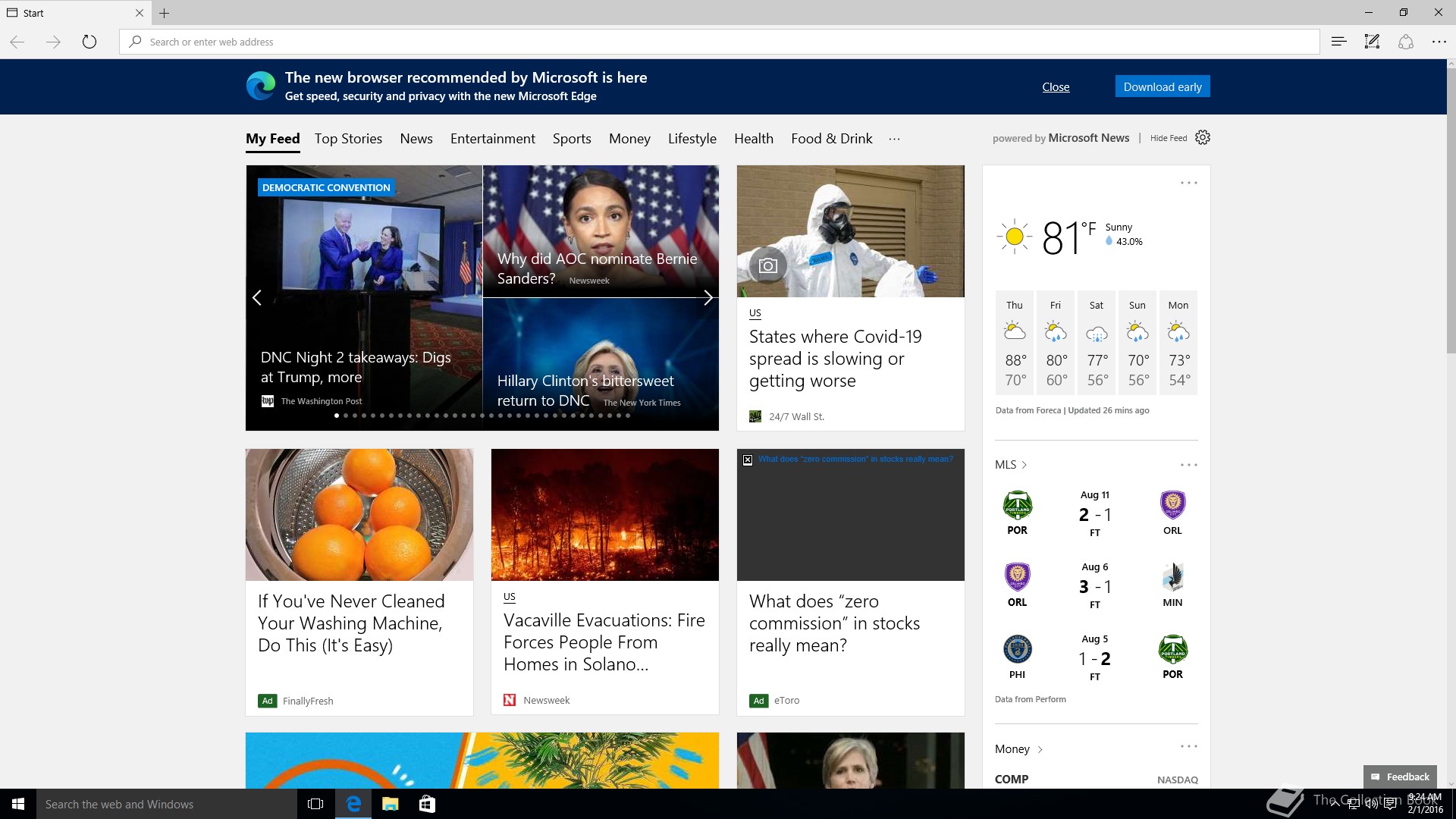Select the first carousel pagination dot
The width and height of the screenshot is (1456, 819).
click(x=337, y=416)
